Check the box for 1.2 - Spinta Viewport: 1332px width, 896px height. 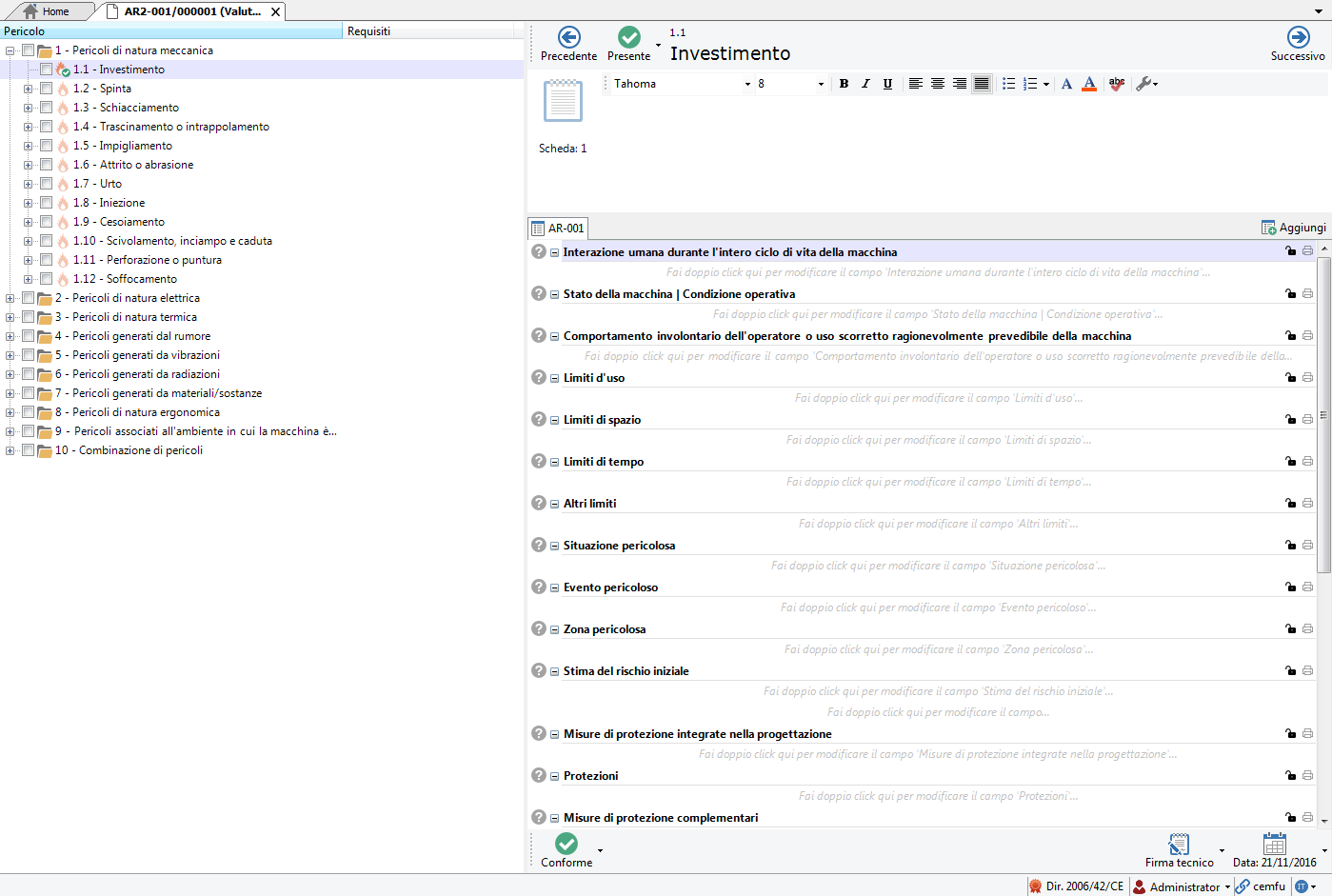[46, 89]
